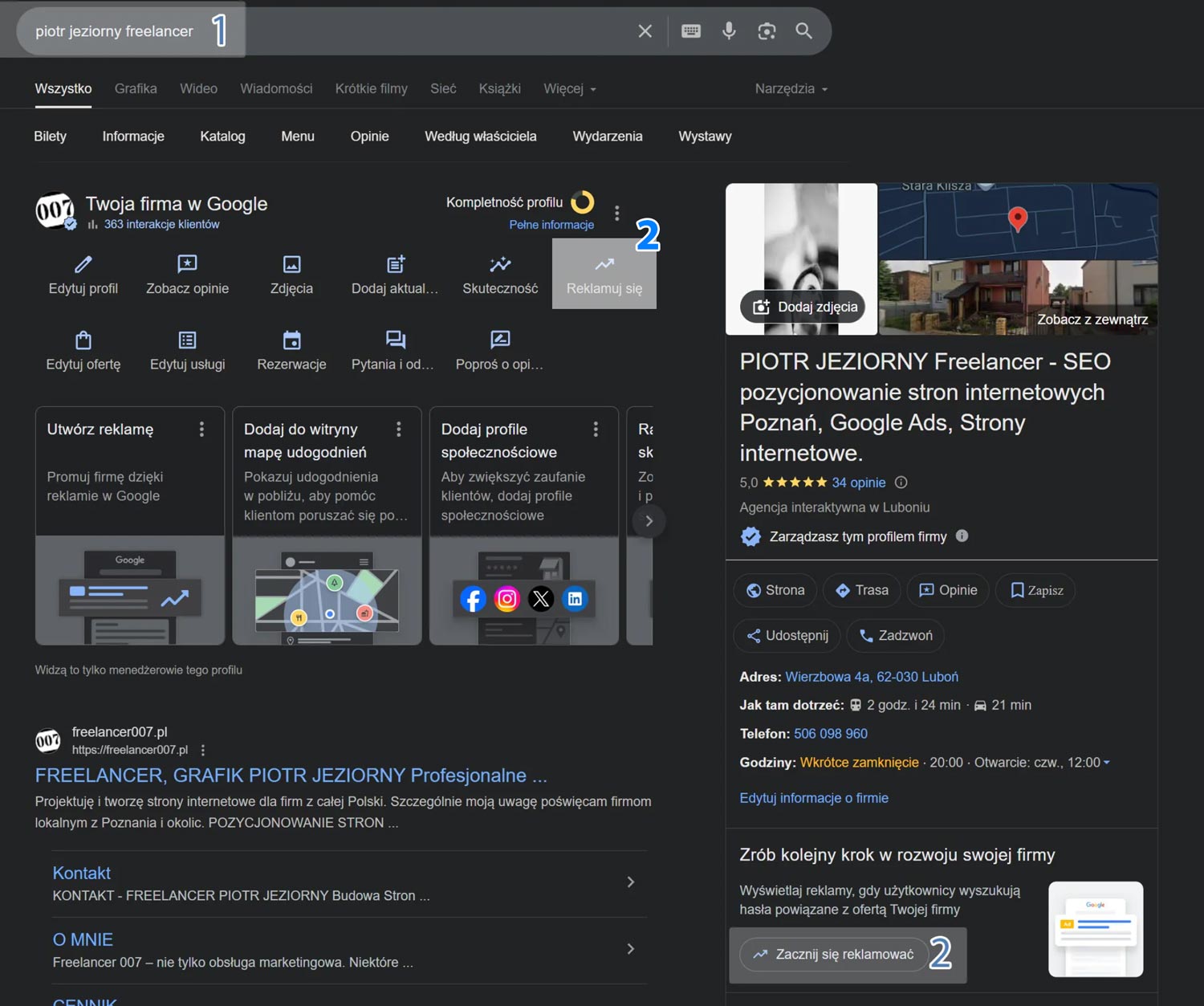
Task: Expand opening hours details arrow
Action: point(1107,763)
